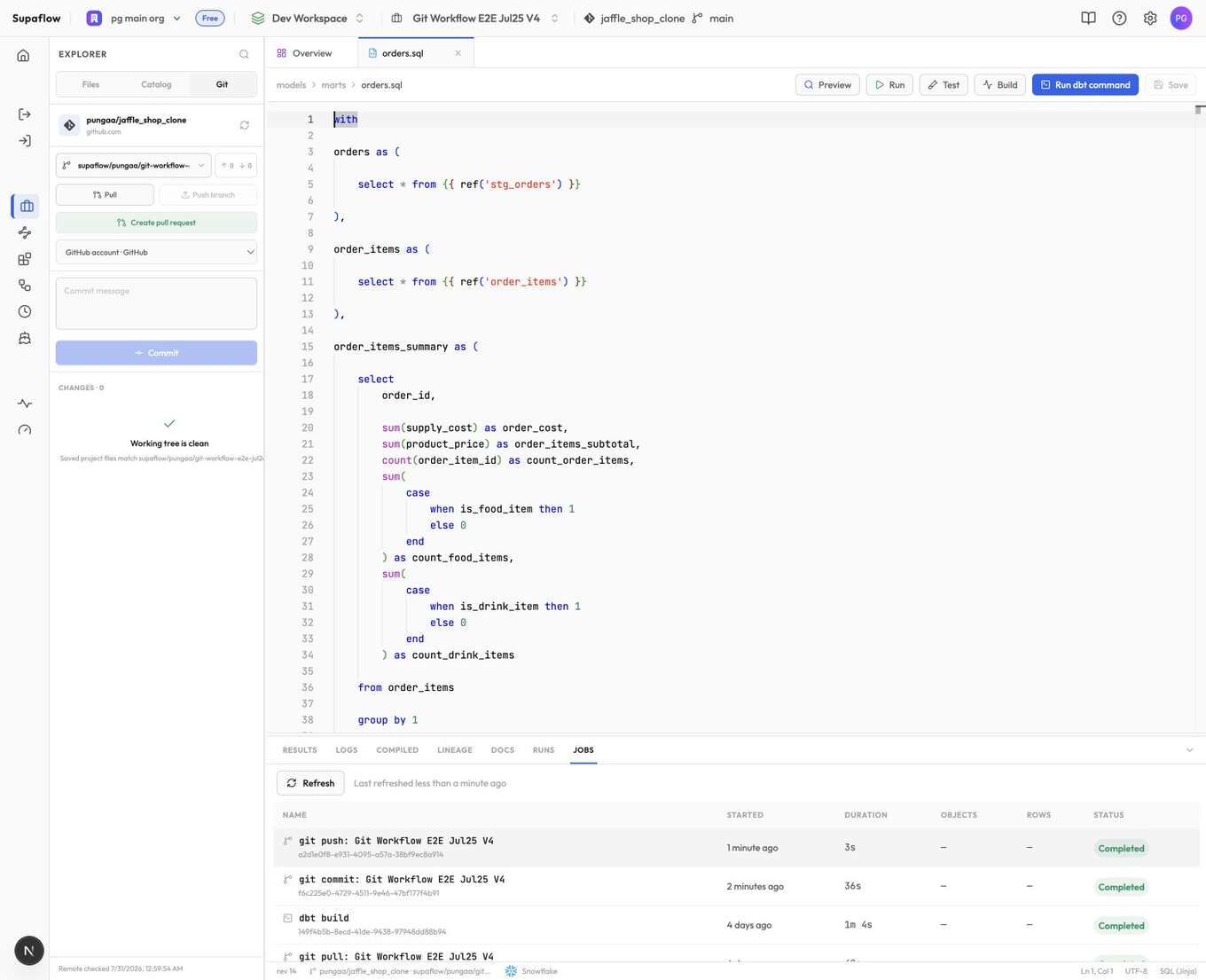Open the jaffle_shop_clone main branch selector
The image size is (1206, 980).
point(659,18)
